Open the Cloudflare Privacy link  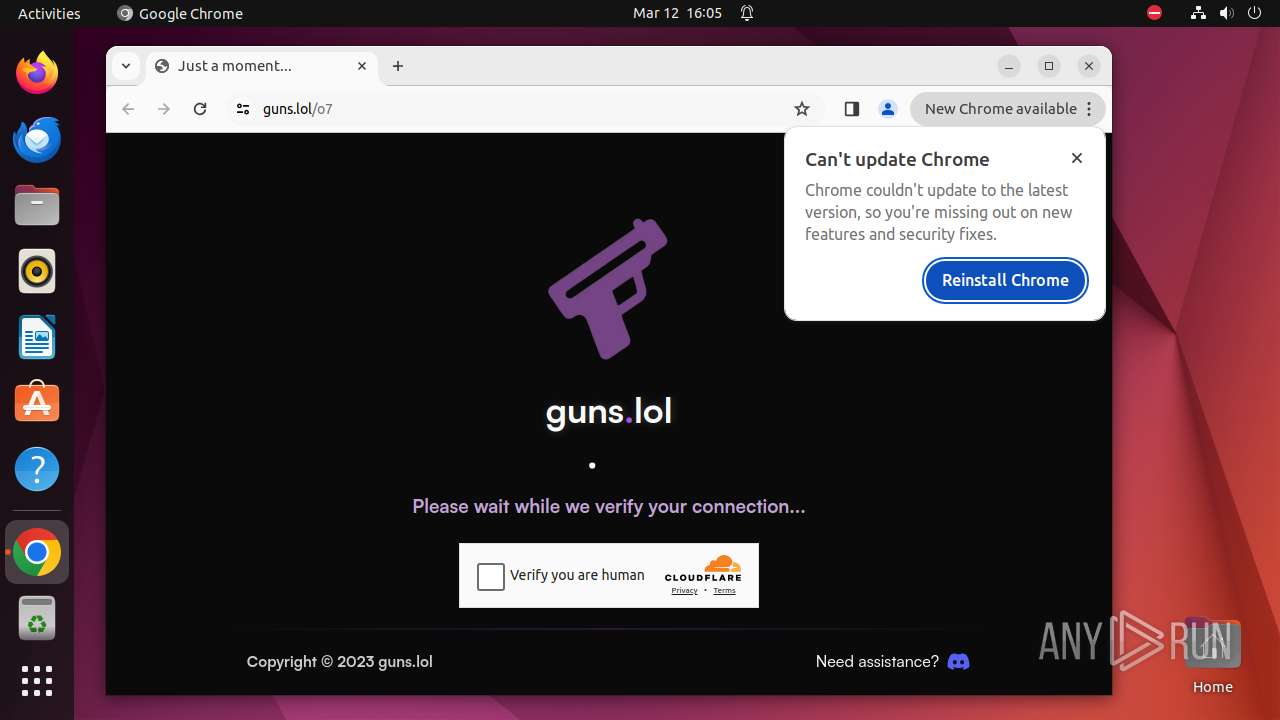click(684, 591)
